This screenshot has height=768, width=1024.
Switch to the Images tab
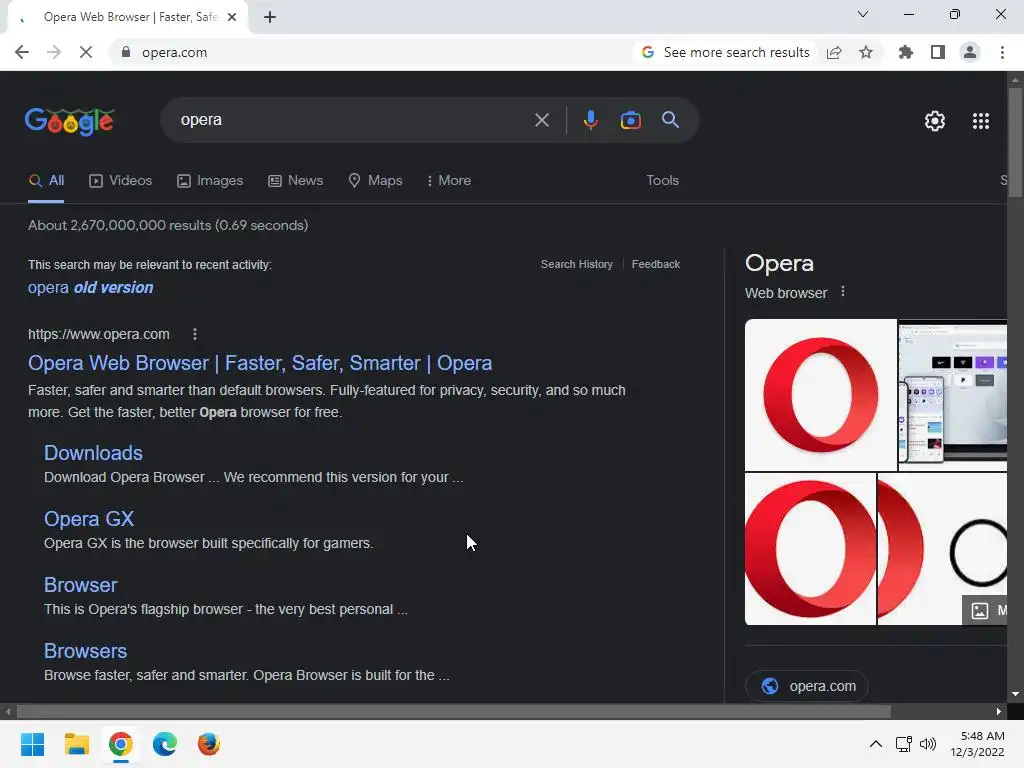210,181
